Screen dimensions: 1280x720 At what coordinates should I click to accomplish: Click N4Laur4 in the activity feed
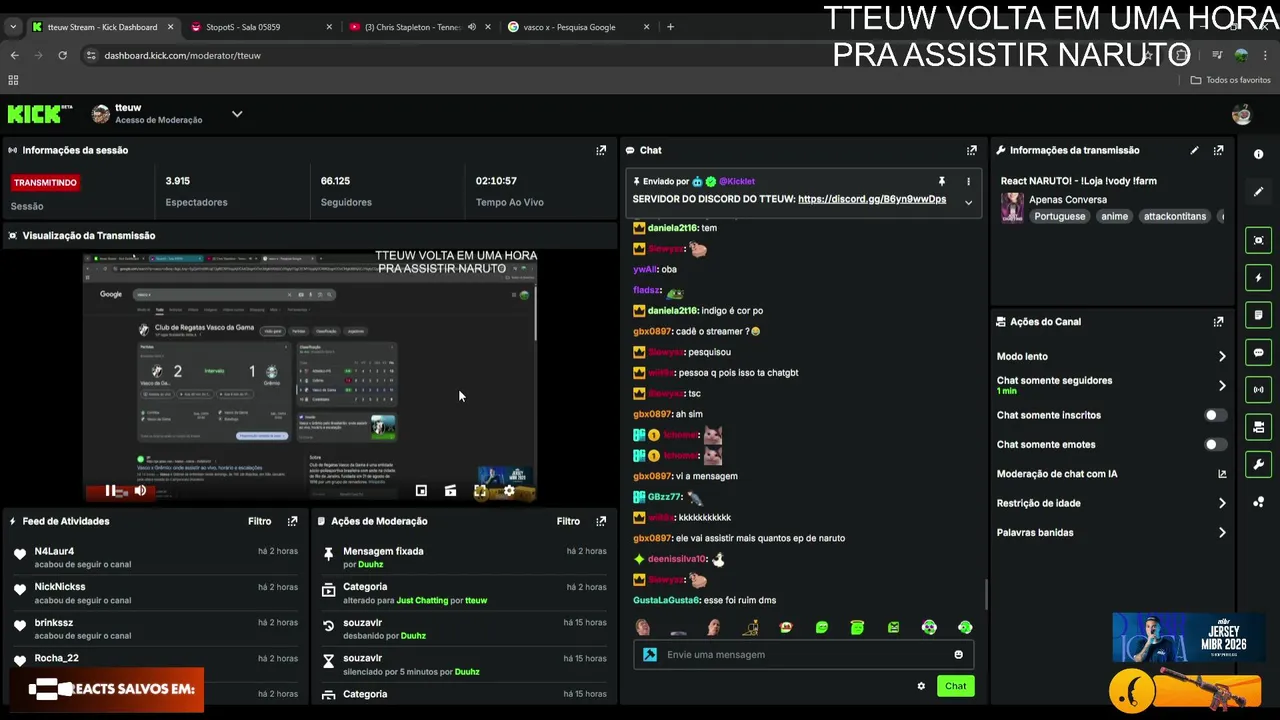(x=54, y=551)
